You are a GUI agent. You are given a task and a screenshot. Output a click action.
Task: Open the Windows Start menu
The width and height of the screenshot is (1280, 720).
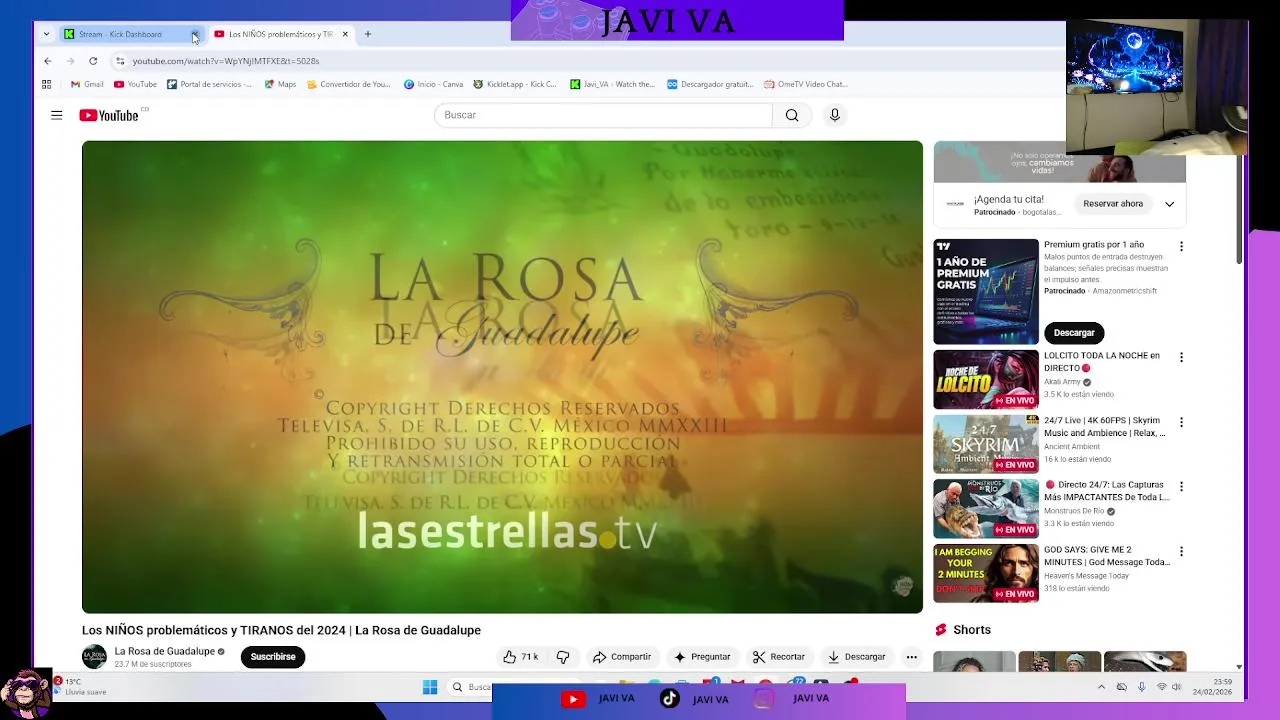coord(430,687)
